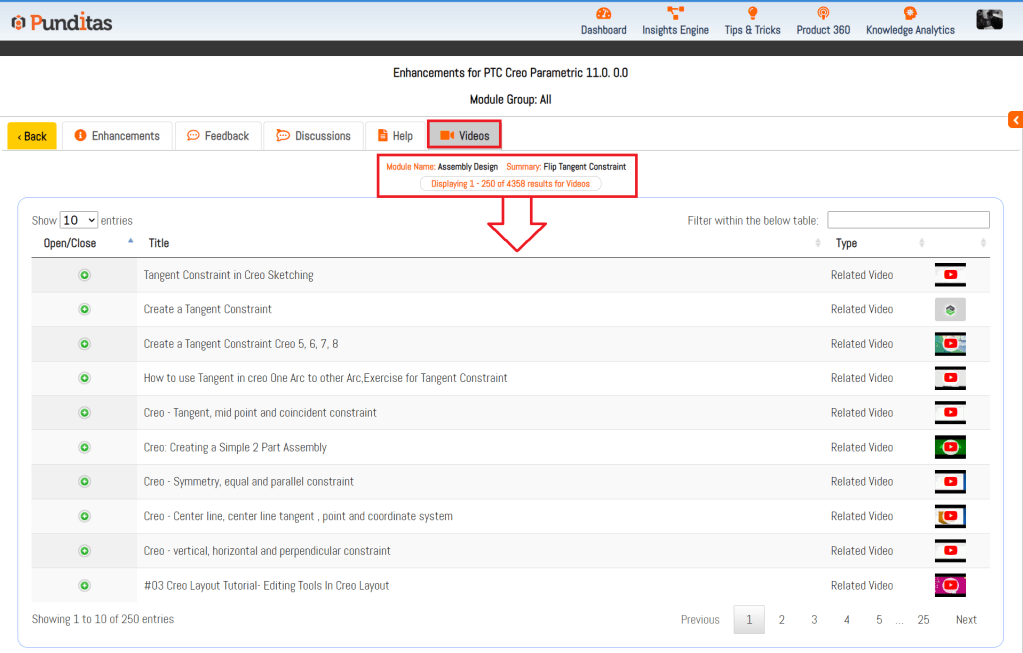Expand the orange side panel arrow
The image size is (1023, 653).
coord(1015,120)
